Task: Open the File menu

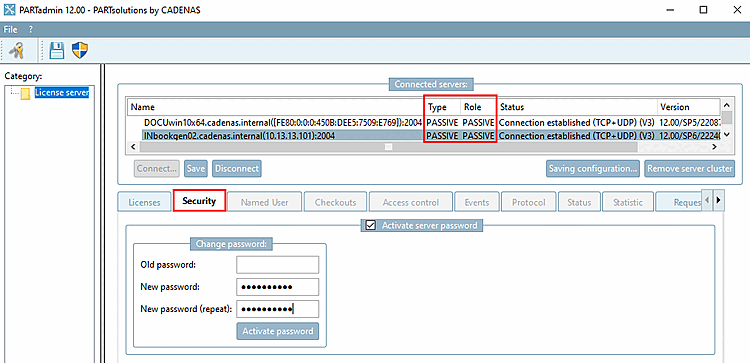Action: tap(11, 30)
